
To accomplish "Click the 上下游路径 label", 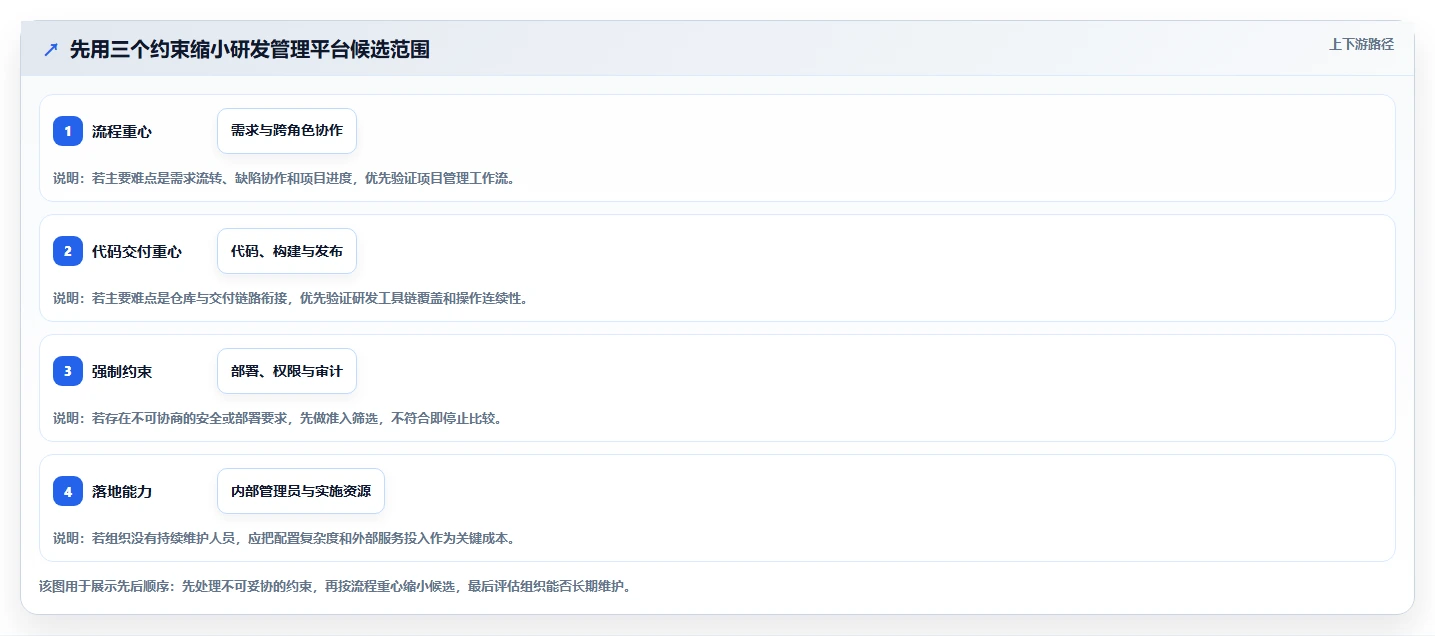I will tap(1361, 44).
